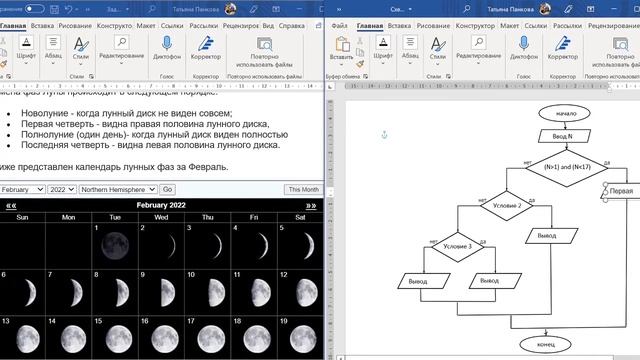Image resolution: width=640 pixels, height=360 pixels.
Task: Open Рисование tab in left Word window
Action: tap(75, 26)
